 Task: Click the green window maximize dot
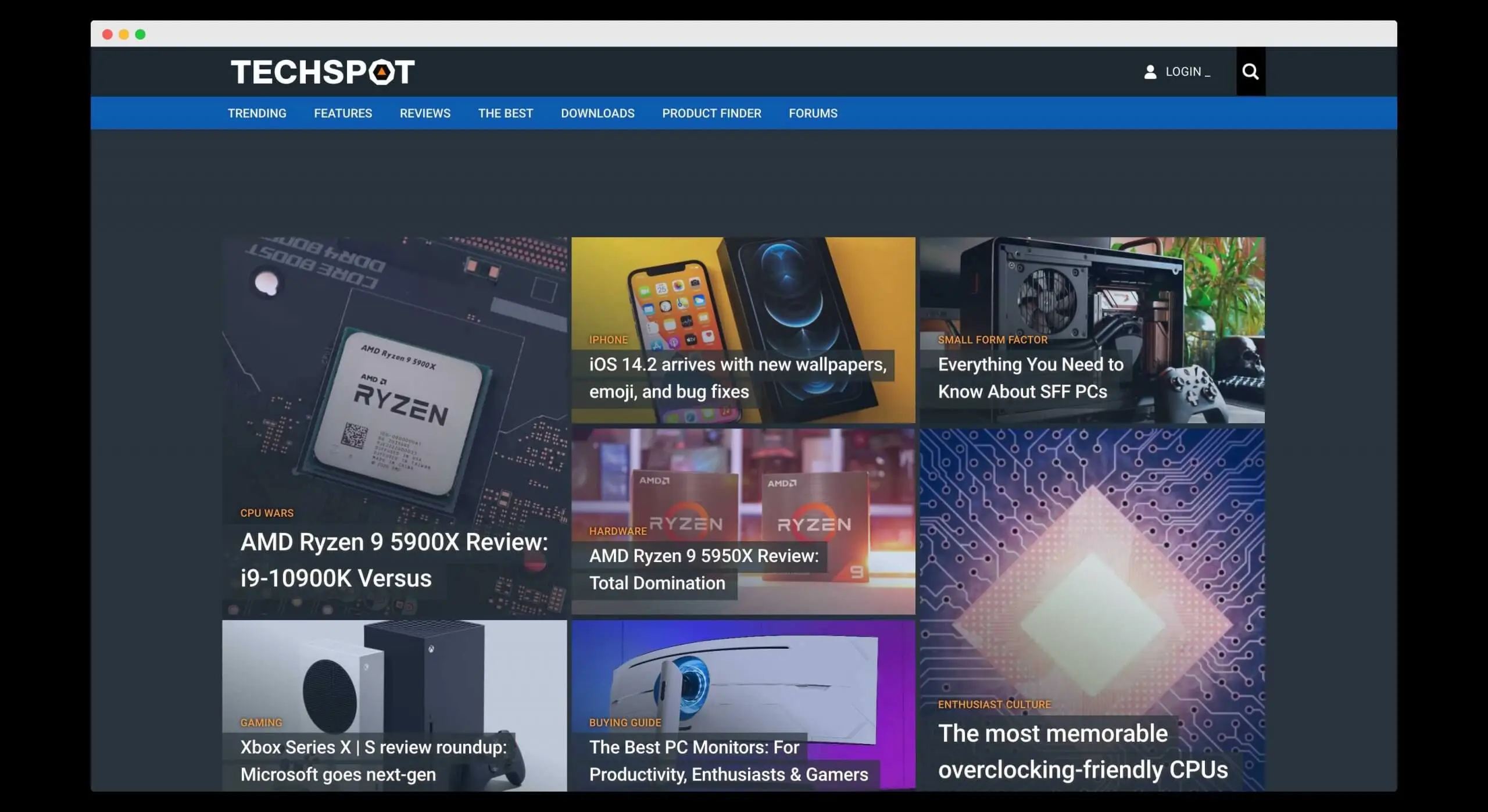coord(140,34)
